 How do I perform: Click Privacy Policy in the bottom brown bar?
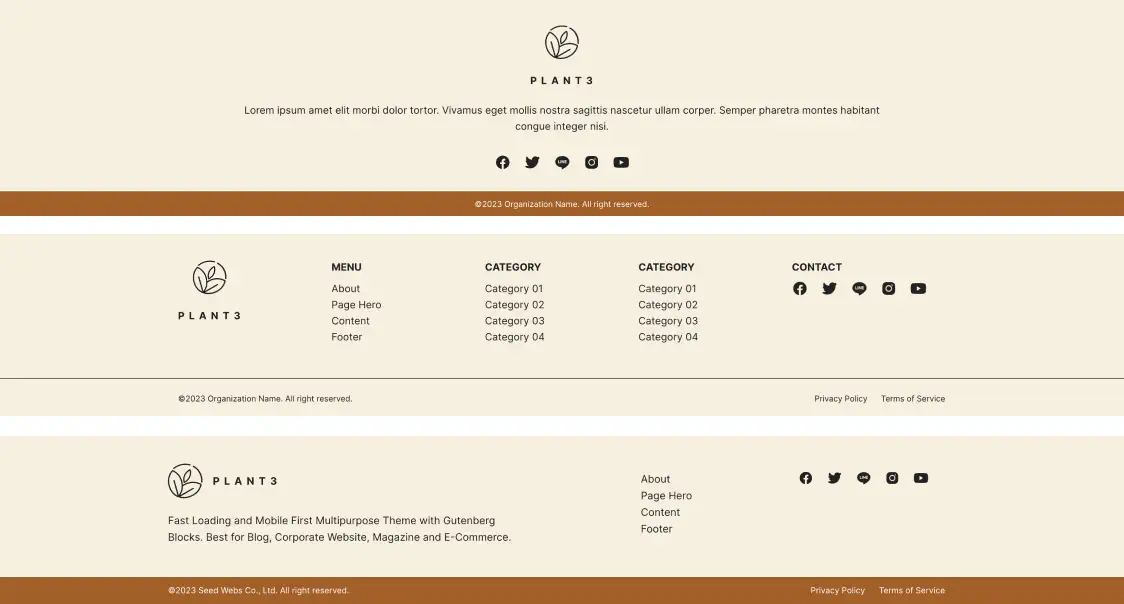pyautogui.click(x=837, y=591)
